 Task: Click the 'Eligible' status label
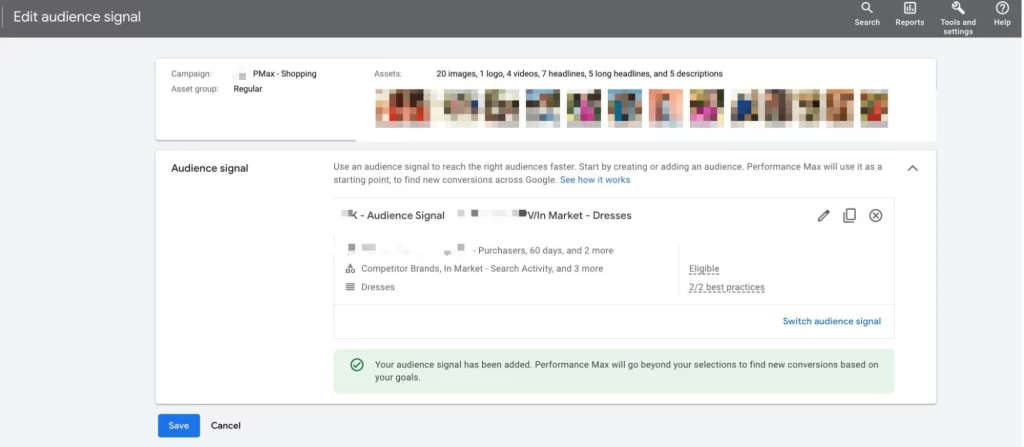pos(704,269)
